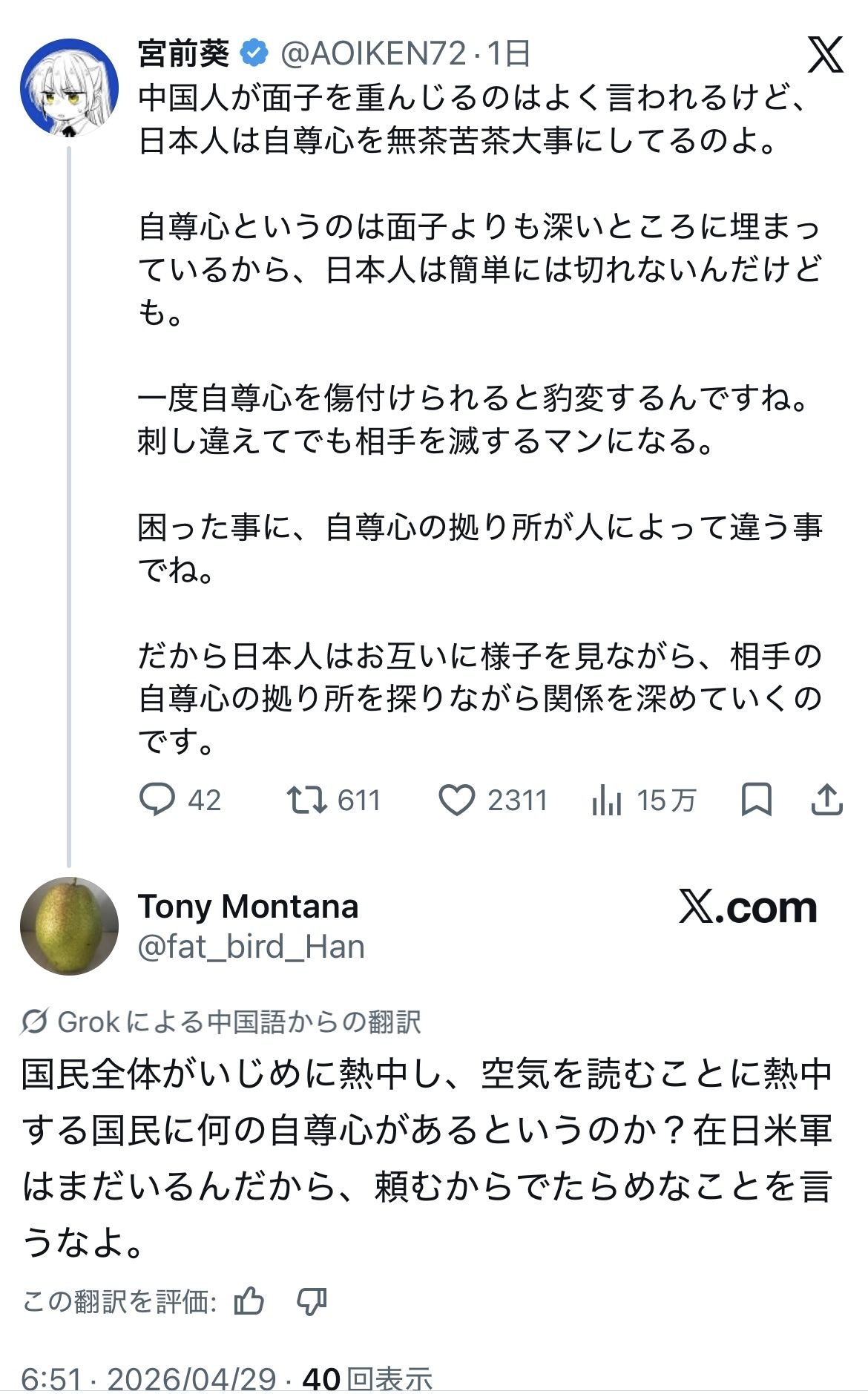This screenshot has height=1394, width=868.
Task: Tap the share upload icon
Action: [x=826, y=800]
